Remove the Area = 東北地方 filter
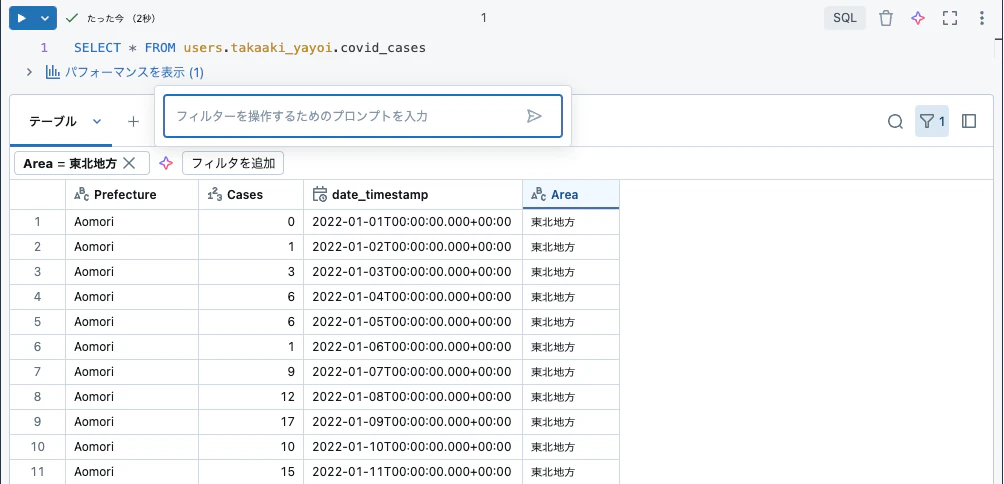 coord(129,163)
